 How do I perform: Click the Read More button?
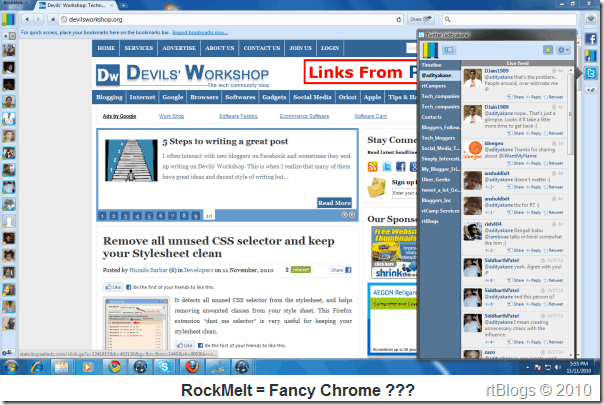point(334,203)
